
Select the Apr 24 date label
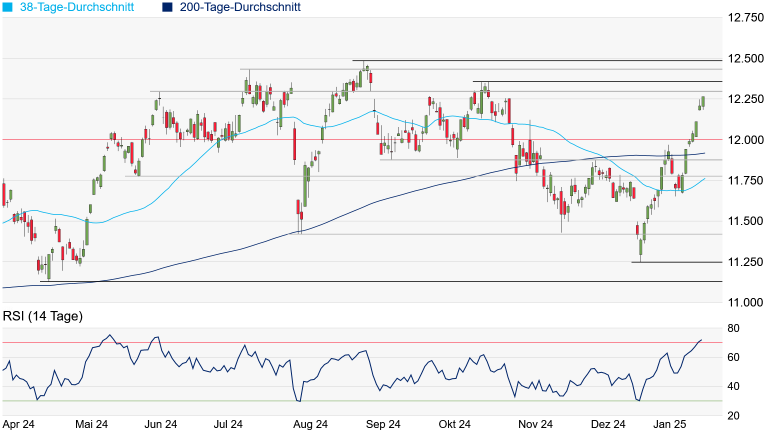point(20,424)
